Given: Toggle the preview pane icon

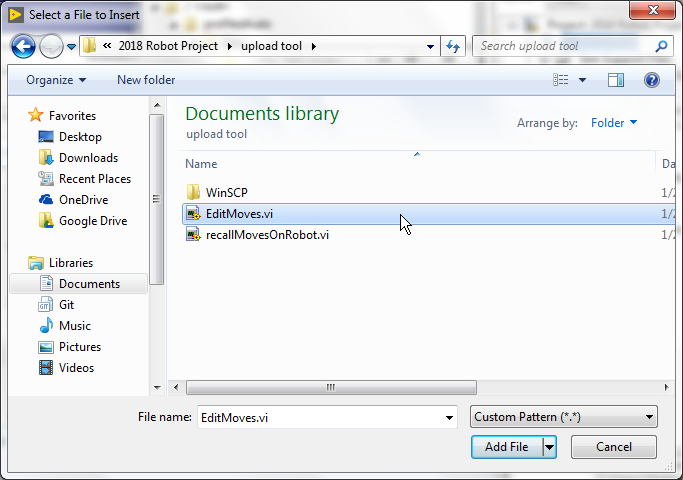Looking at the screenshot, I should point(616,80).
